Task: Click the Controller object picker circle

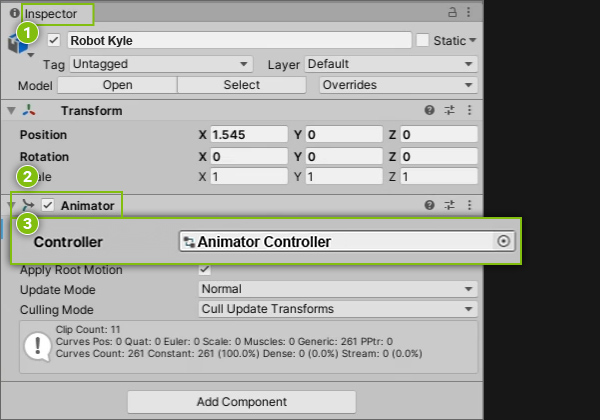Action: coord(503,241)
